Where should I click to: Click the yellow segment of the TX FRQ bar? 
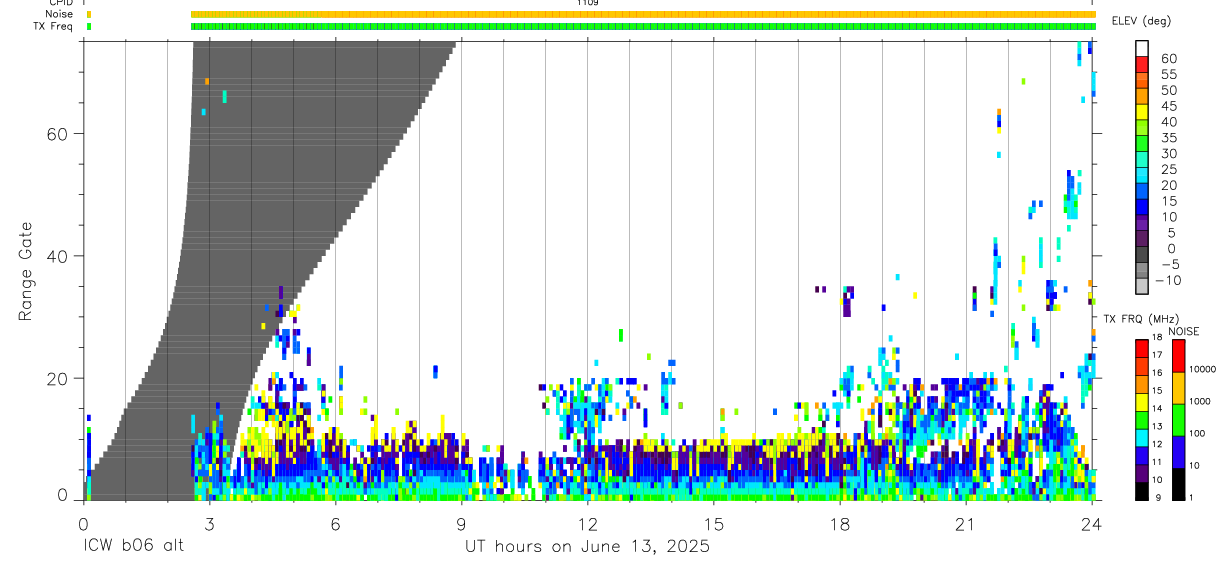1141,401
